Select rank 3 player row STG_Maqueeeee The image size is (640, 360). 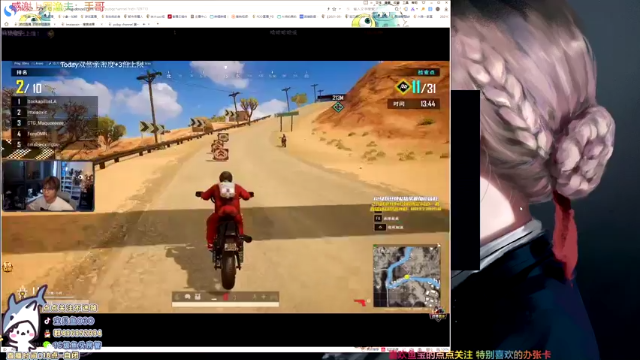[x=55, y=122]
